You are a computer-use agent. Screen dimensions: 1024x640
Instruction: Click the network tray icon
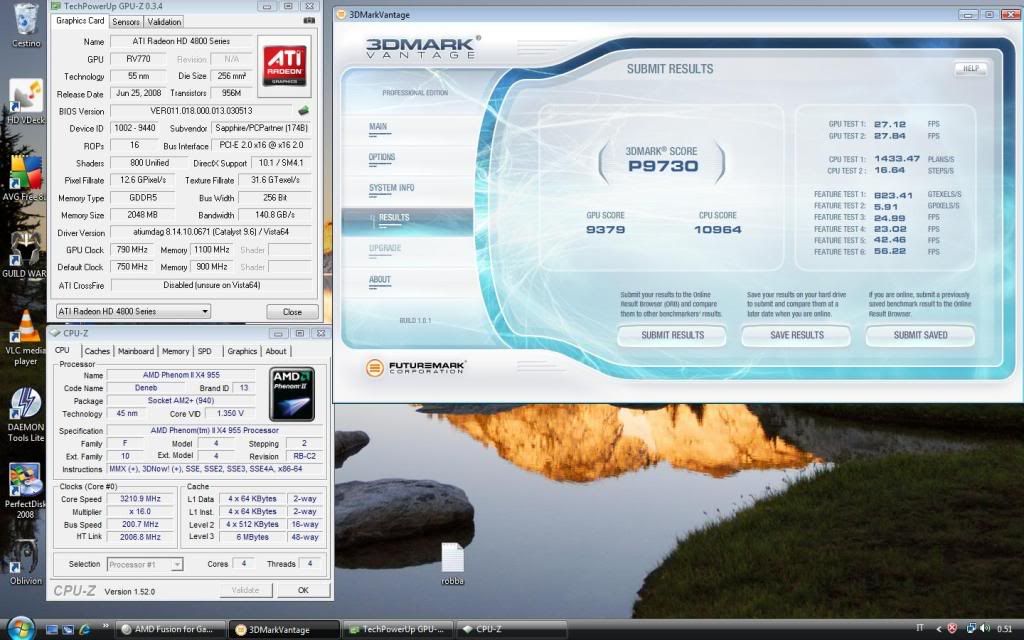[972, 628]
